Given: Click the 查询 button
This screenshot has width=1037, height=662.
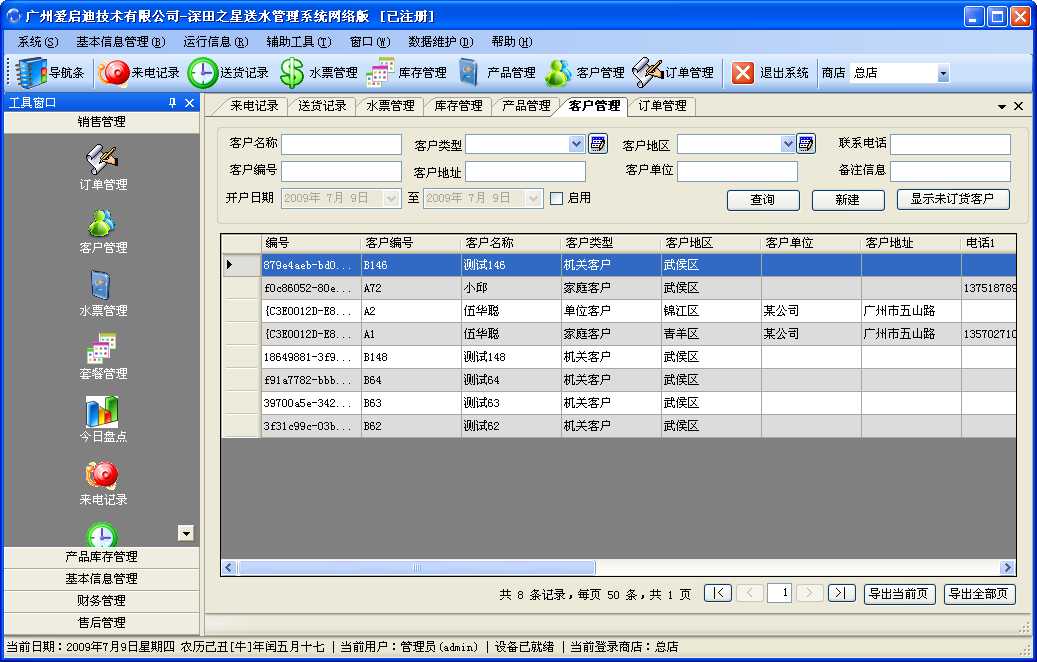Looking at the screenshot, I should 763,200.
